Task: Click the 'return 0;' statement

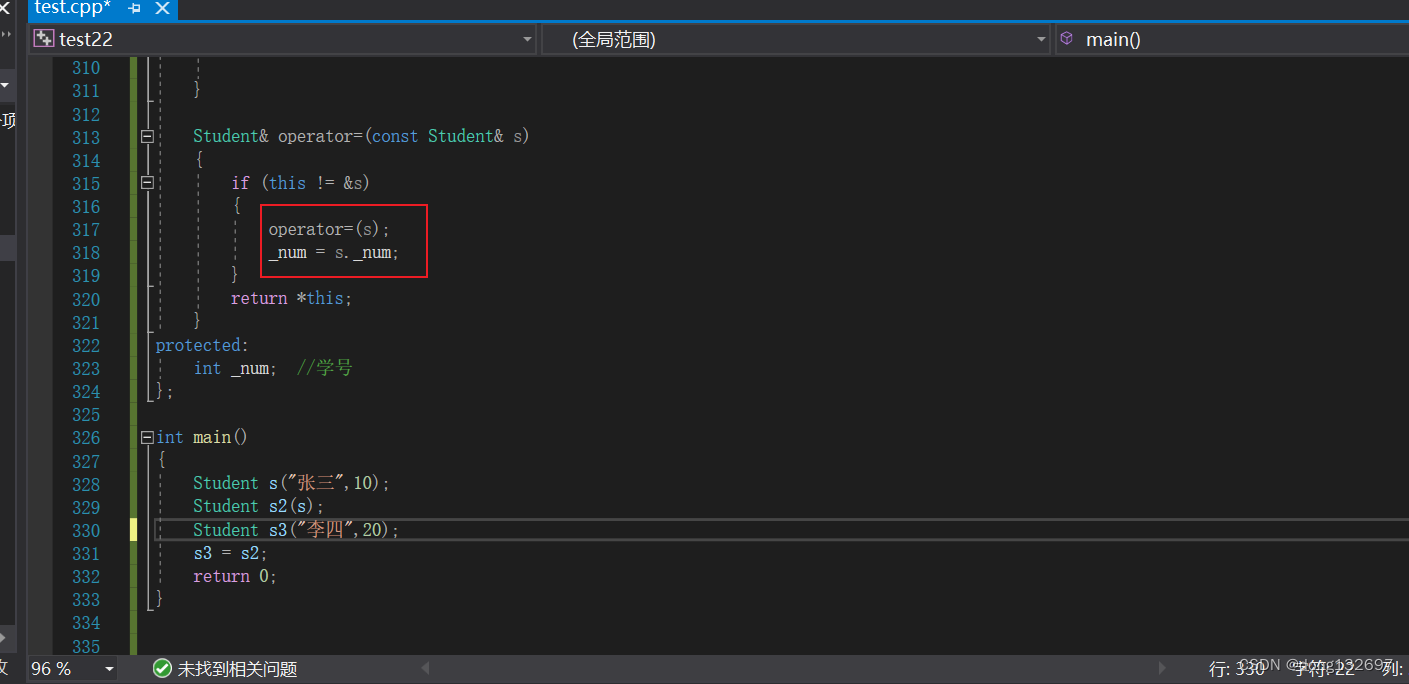Action: (x=235, y=576)
